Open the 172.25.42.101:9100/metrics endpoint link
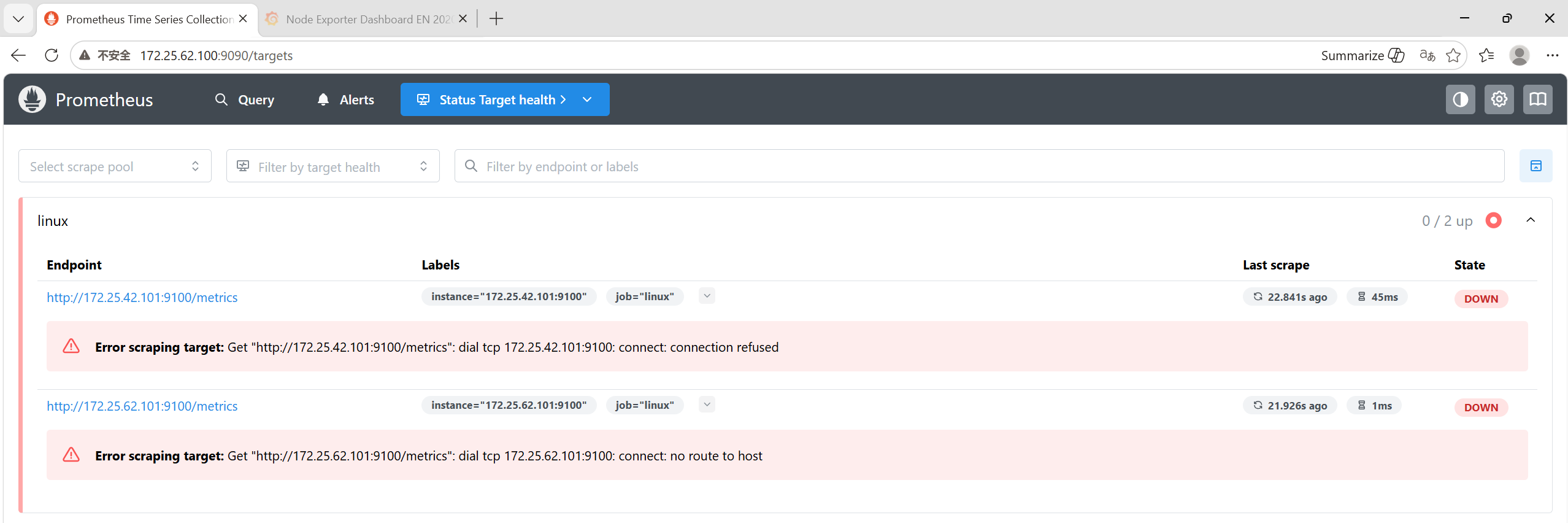This screenshot has height=523, width=1568. pyautogui.click(x=142, y=298)
